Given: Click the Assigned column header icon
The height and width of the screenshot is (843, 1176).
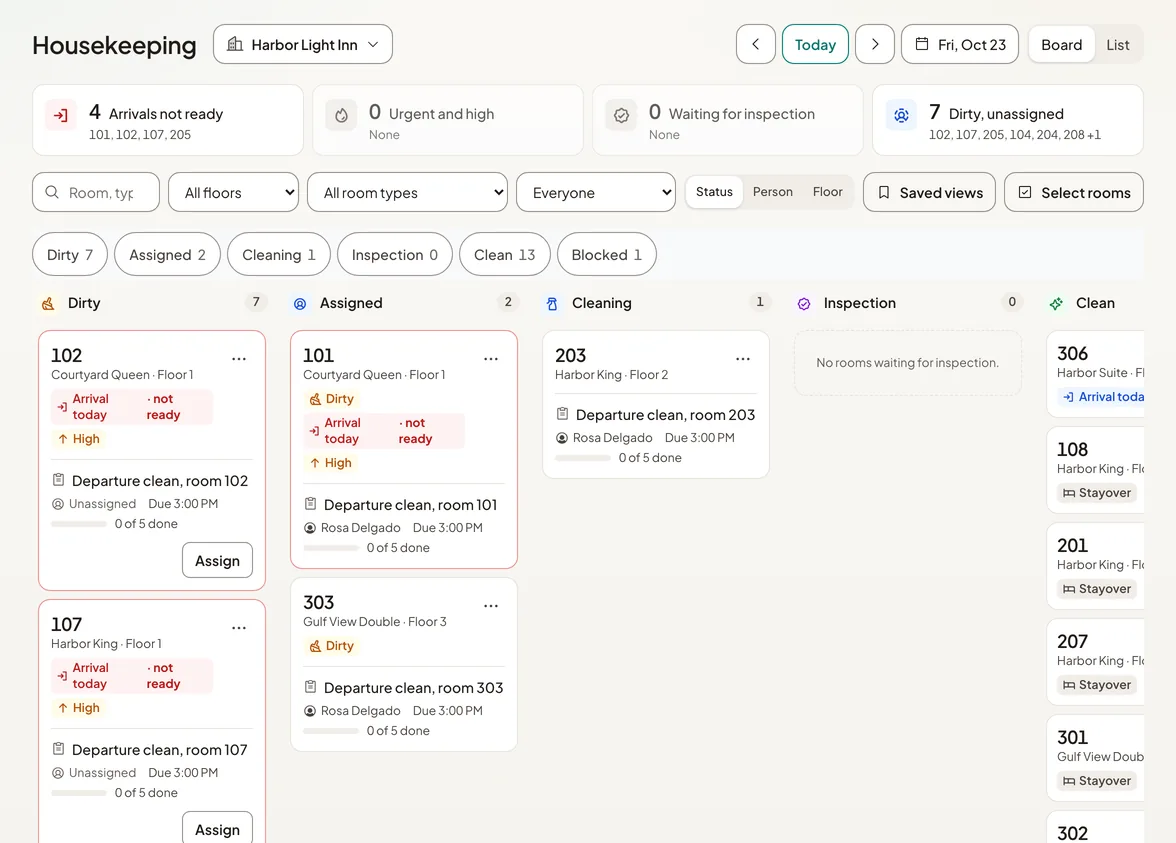Looking at the screenshot, I should 300,304.
